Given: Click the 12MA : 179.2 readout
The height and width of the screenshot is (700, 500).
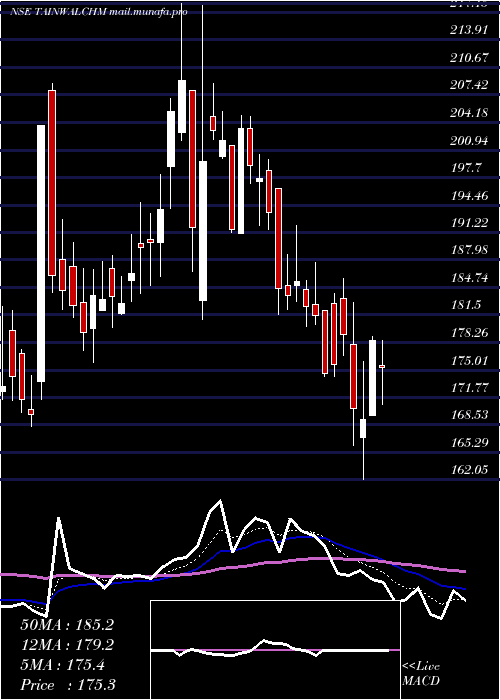Looking at the screenshot, I should pos(67,645).
